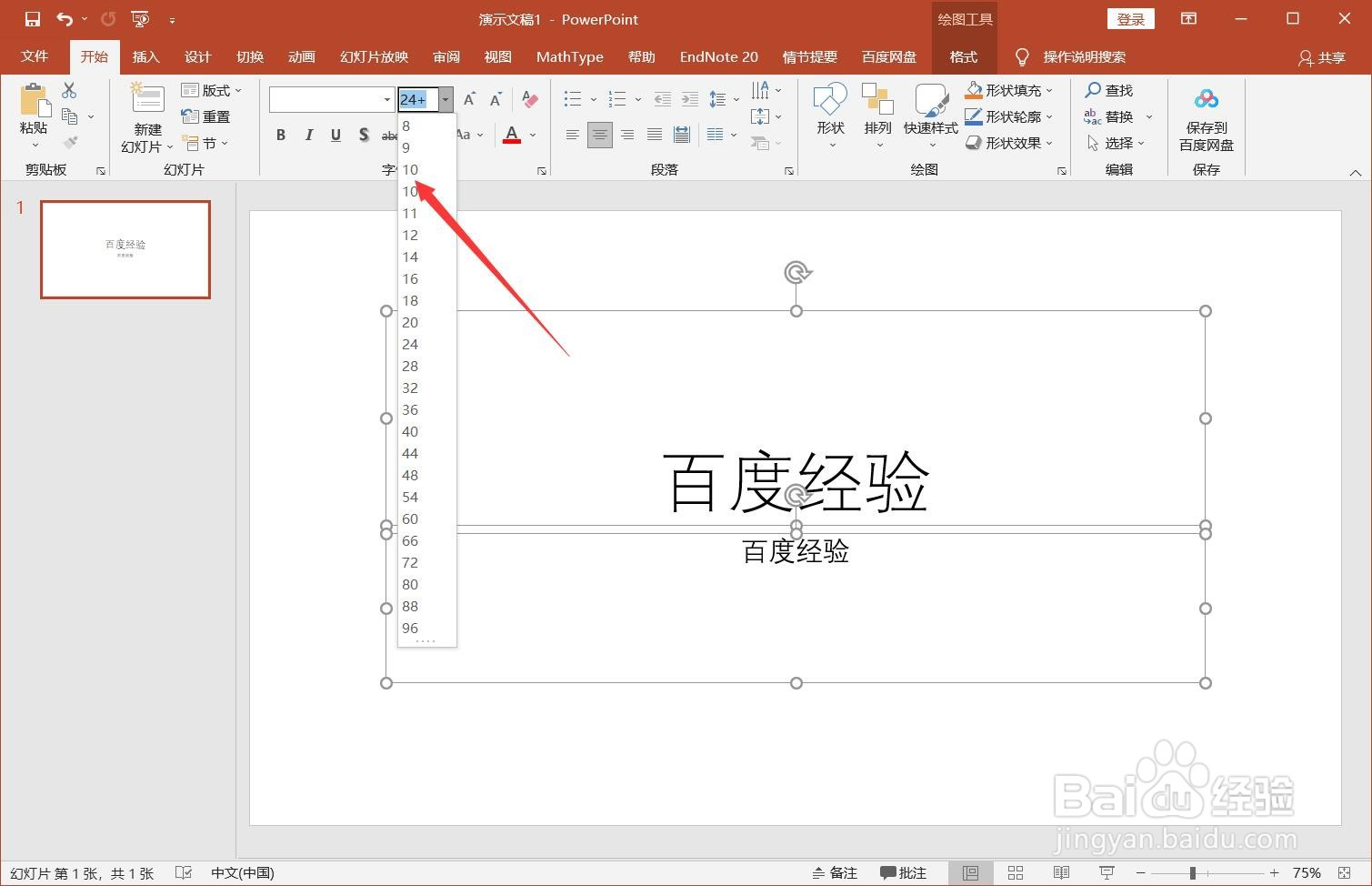The height and width of the screenshot is (886, 1372).
Task: Apply distributed alignment to text
Action: coord(682,135)
